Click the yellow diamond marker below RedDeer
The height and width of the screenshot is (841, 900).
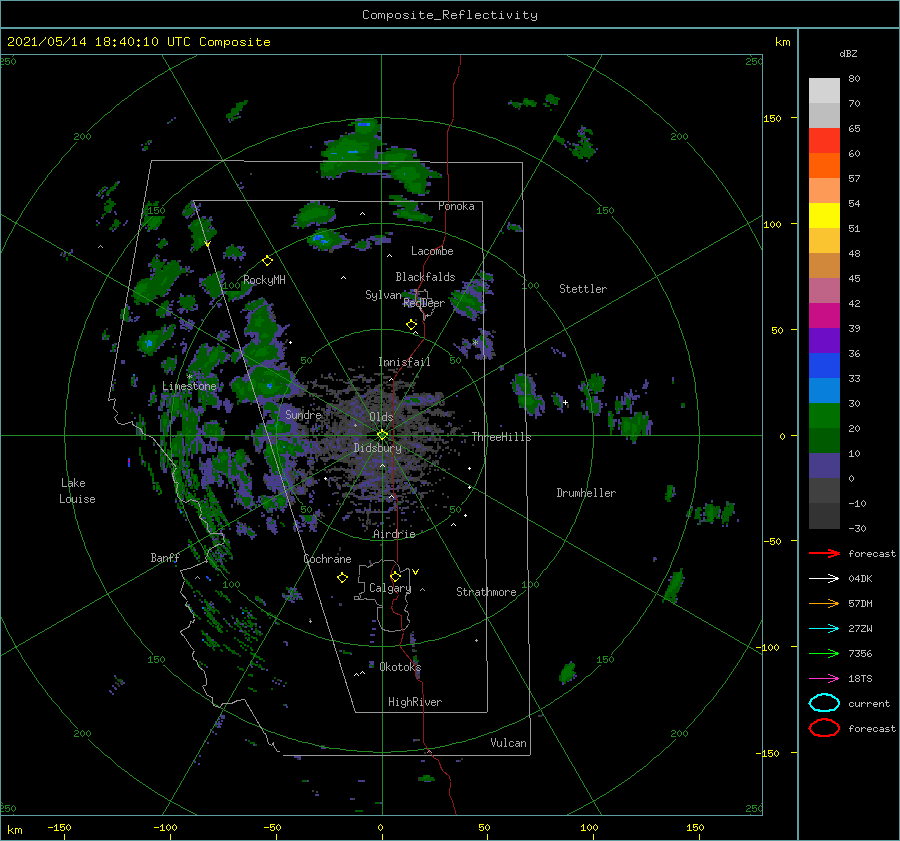[x=411, y=325]
